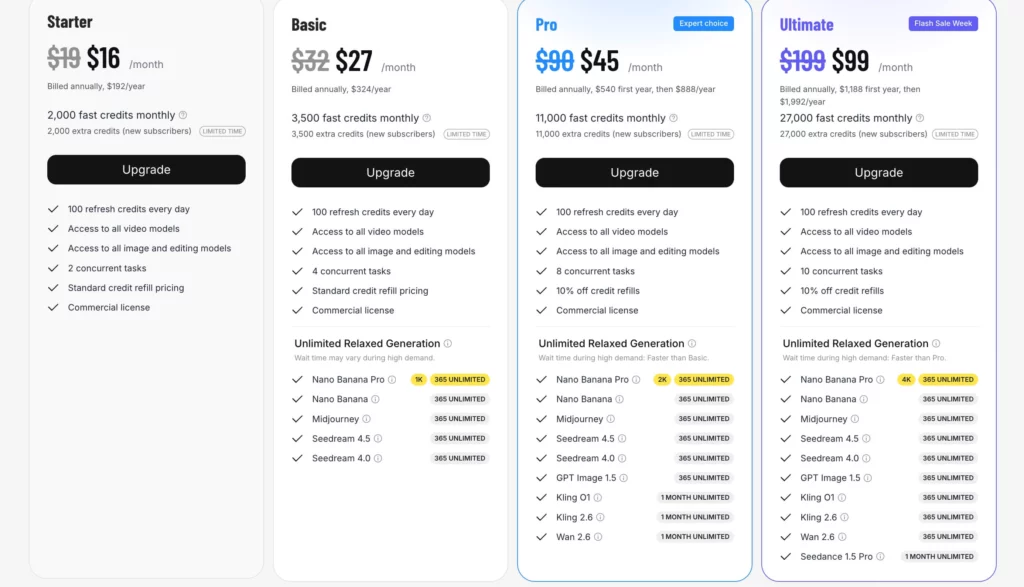
Task: Click the Expert choice badge on Pro
Action: pyautogui.click(x=703, y=24)
